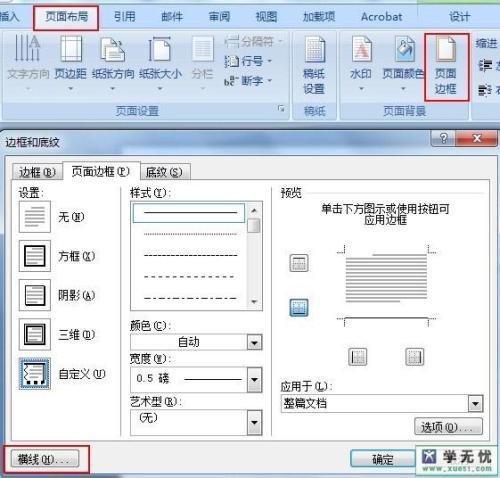Open the 分隔符 breaks menu

pyautogui.click(x=254, y=42)
